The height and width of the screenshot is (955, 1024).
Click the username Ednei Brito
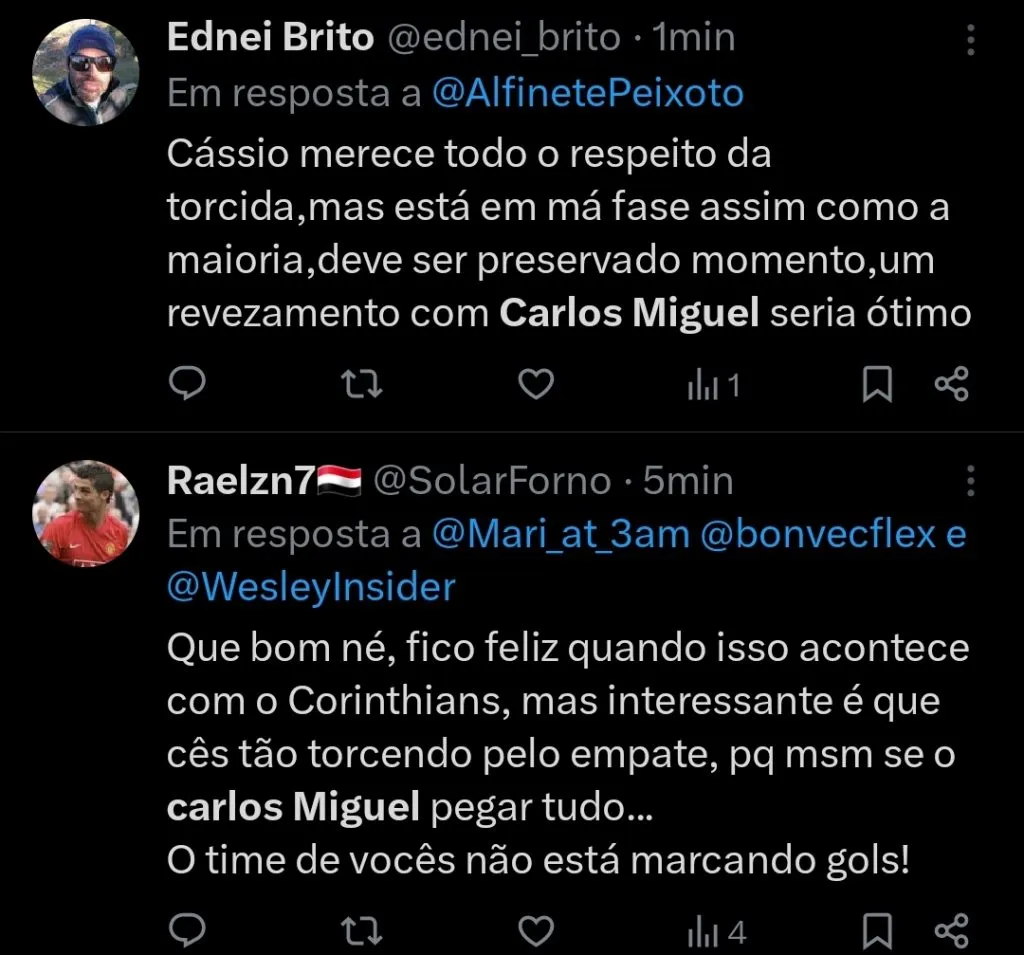point(268,35)
